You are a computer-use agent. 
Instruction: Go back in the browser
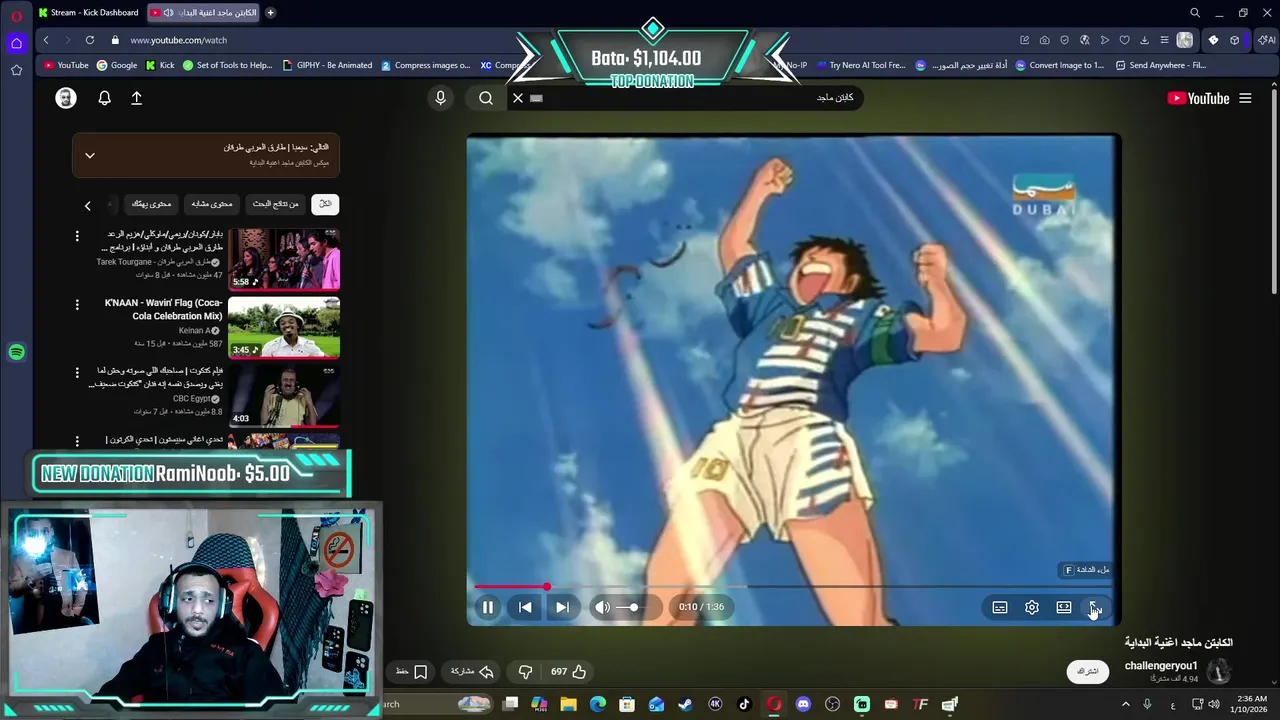(46, 40)
